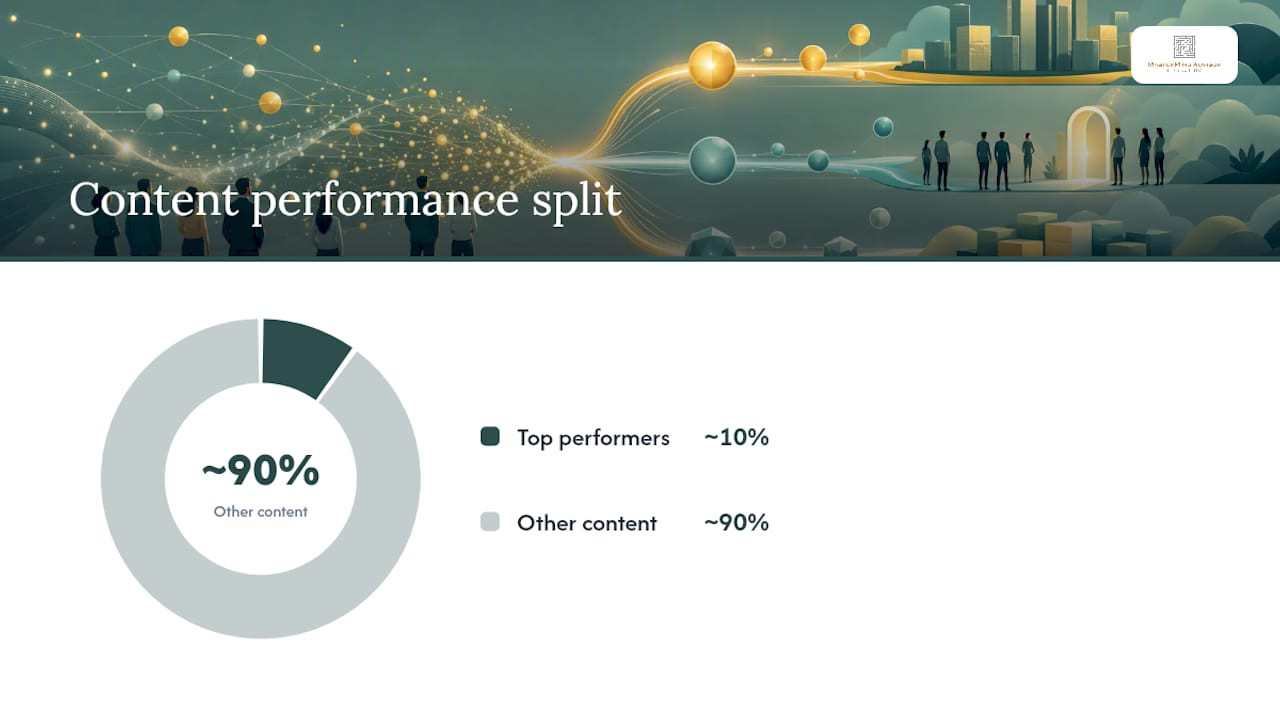Click the maze logo badge in the banner

point(1184,55)
